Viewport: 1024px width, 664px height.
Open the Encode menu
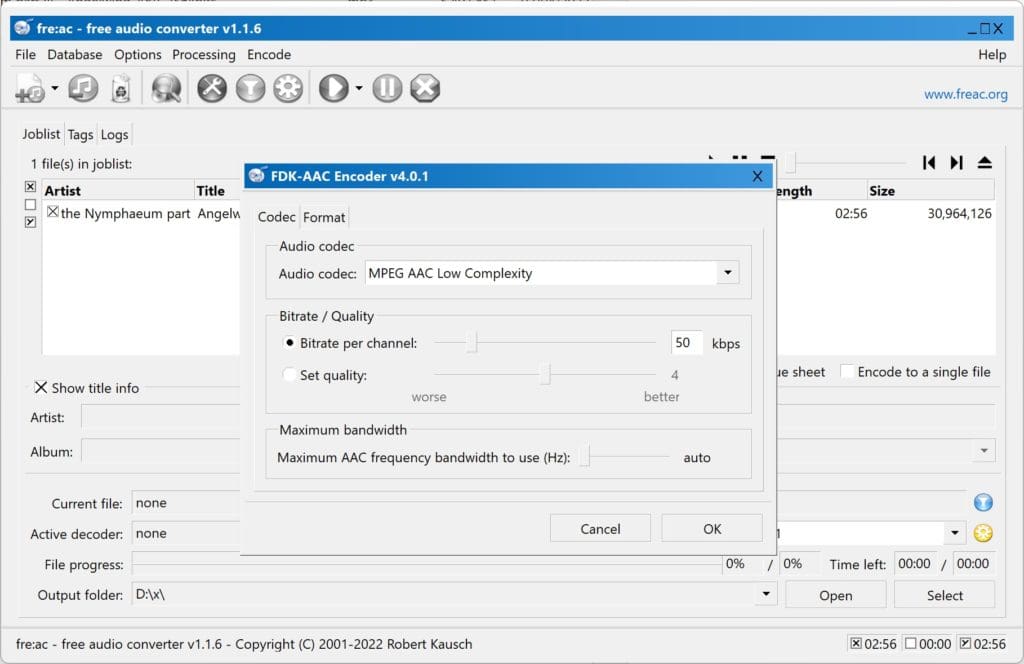(x=269, y=55)
